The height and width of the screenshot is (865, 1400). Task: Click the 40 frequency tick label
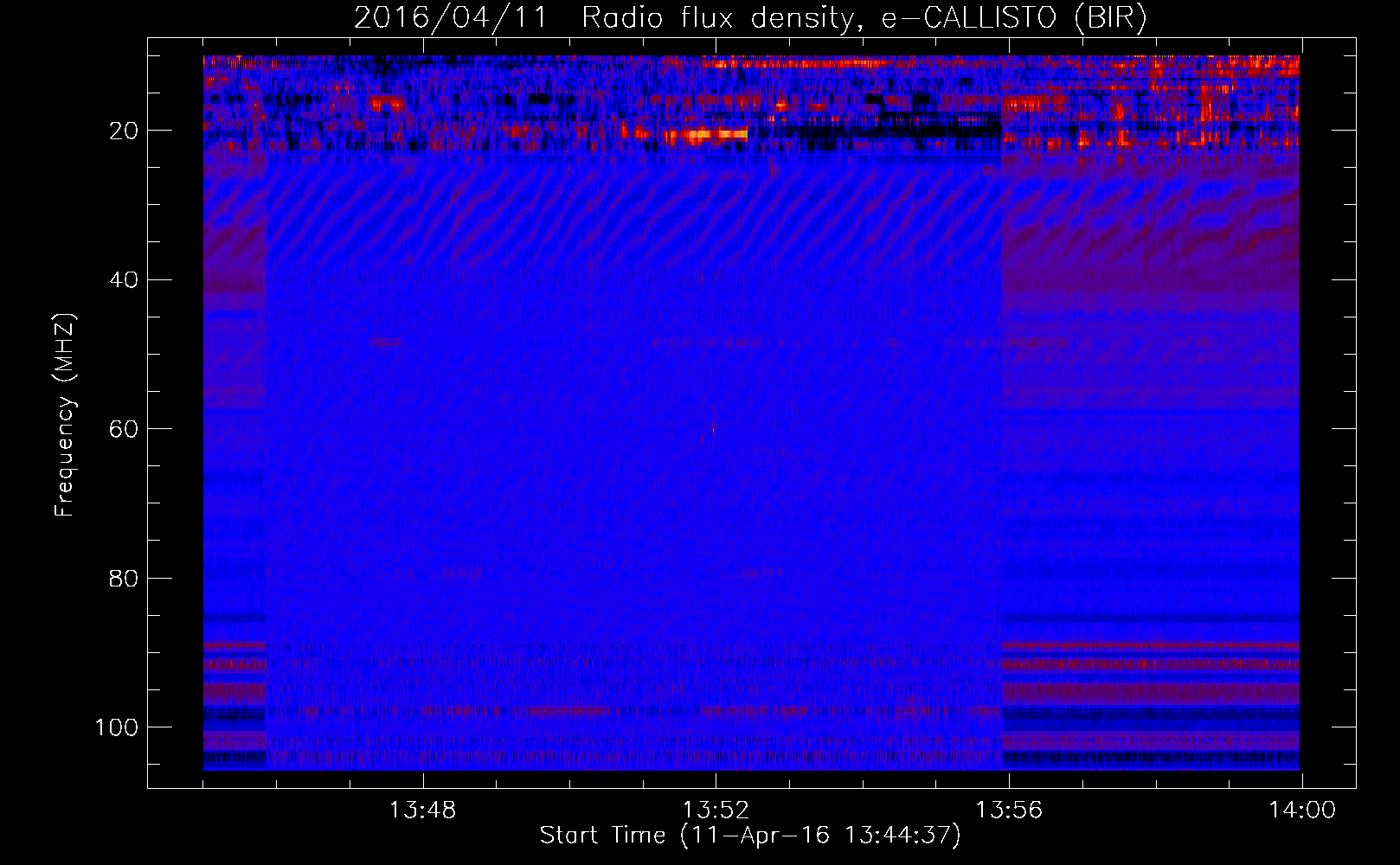tap(124, 280)
